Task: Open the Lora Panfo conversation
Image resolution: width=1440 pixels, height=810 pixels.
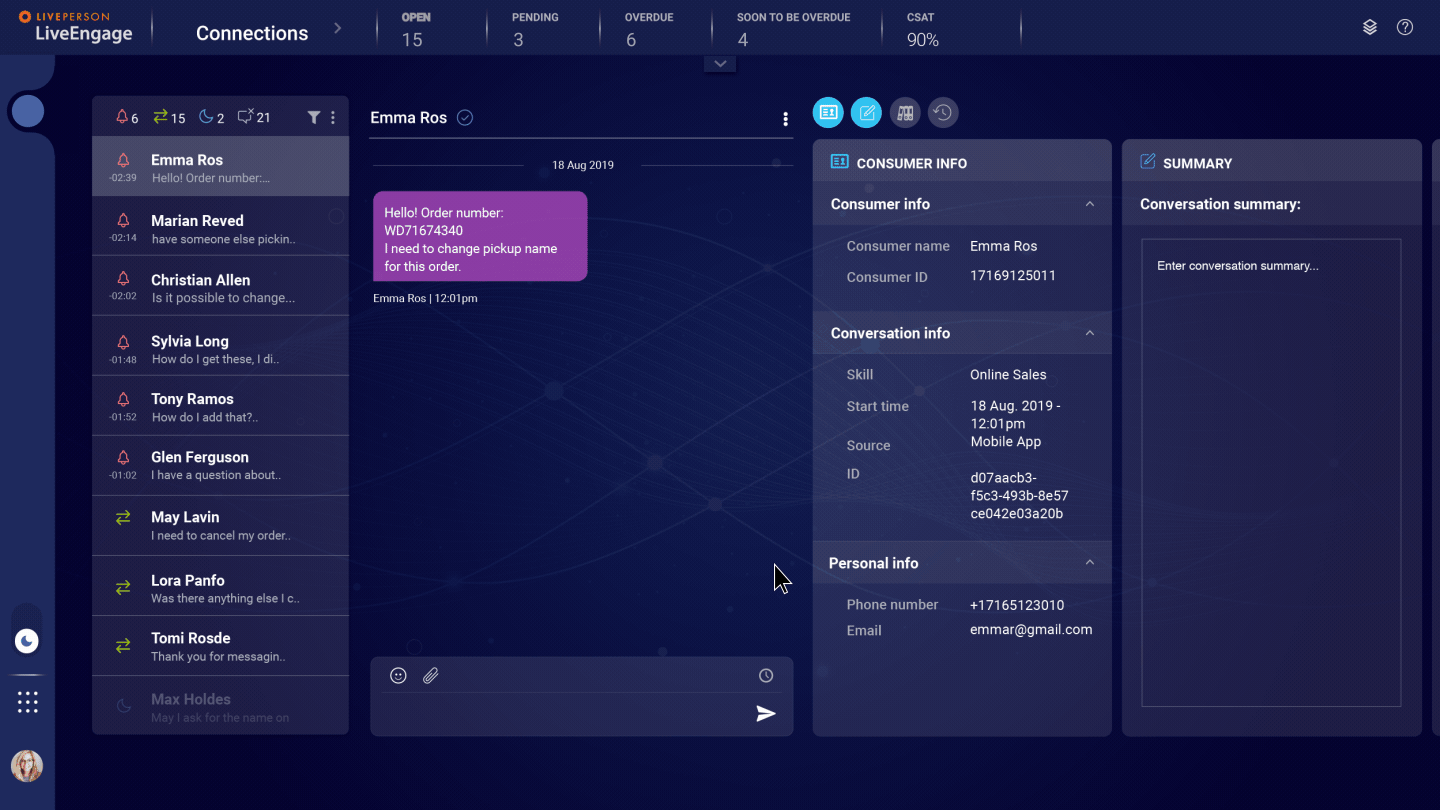Action: (220, 587)
